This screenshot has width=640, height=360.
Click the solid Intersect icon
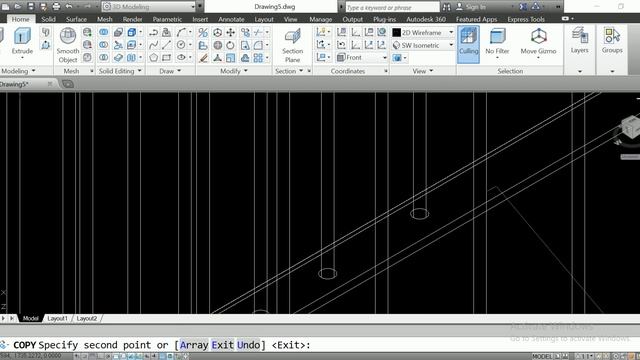[x=104, y=58]
